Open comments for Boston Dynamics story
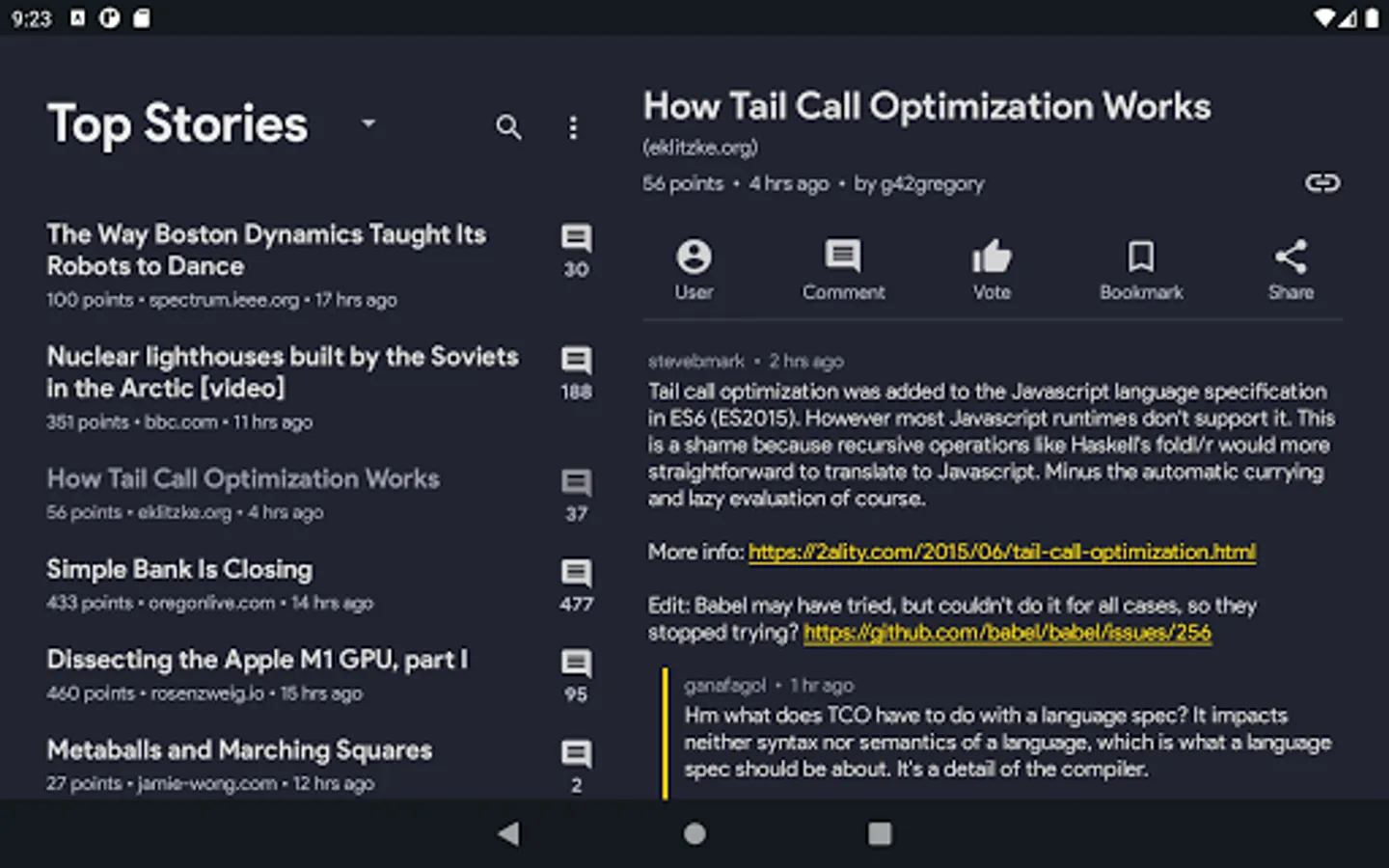Screen dimensions: 1389x868 576,250
